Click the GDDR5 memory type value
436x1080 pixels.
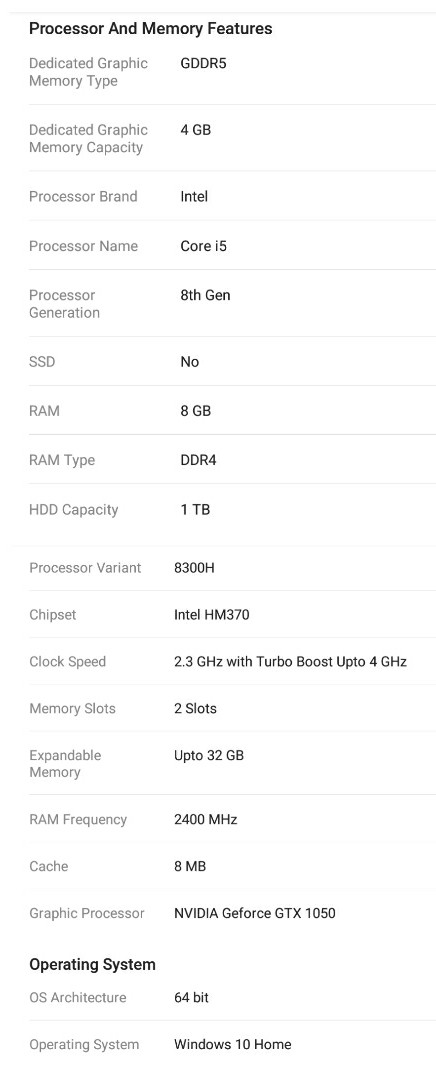point(203,63)
